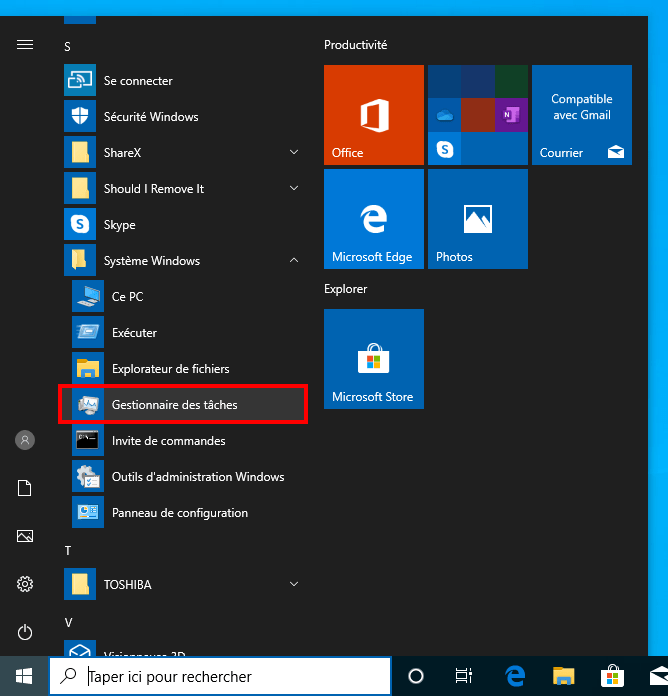
Task: Click the Productivité group header
Action: pyautogui.click(x=356, y=45)
